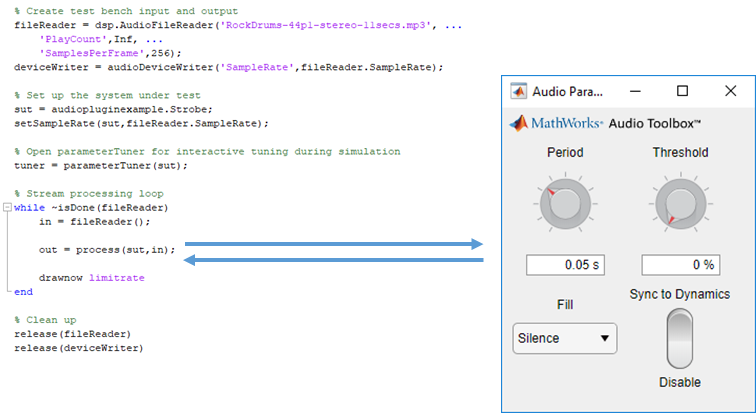
Task: Maximize the Audio Parameter Tuner window
Action: tap(682, 91)
